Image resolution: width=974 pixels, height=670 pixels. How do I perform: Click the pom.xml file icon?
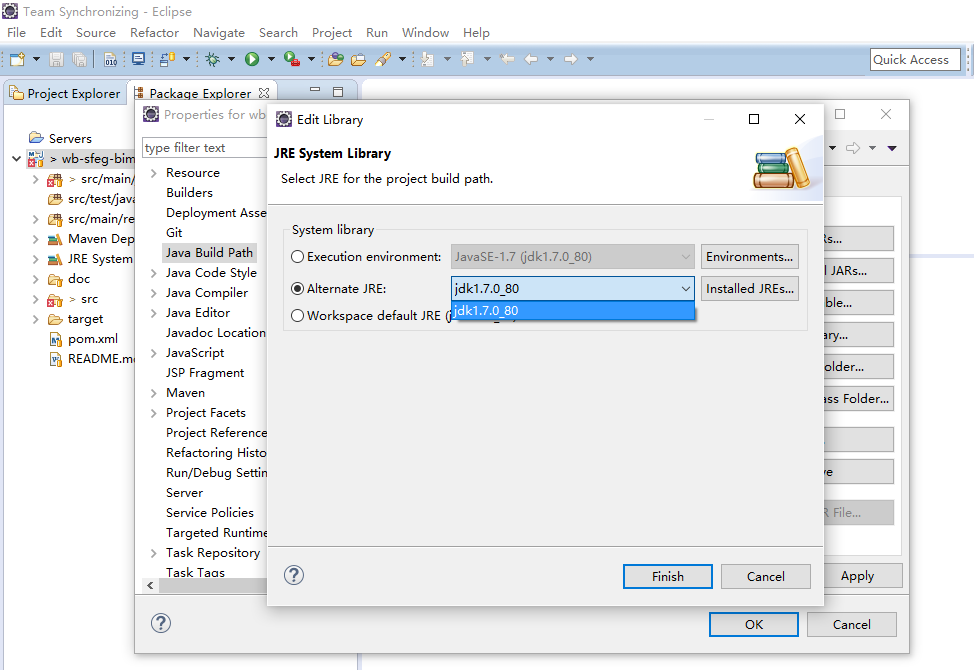[x=55, y=339]
